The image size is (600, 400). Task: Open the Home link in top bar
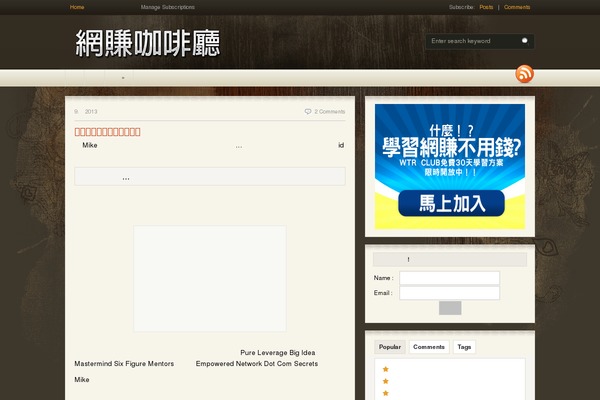pos(77,7)
